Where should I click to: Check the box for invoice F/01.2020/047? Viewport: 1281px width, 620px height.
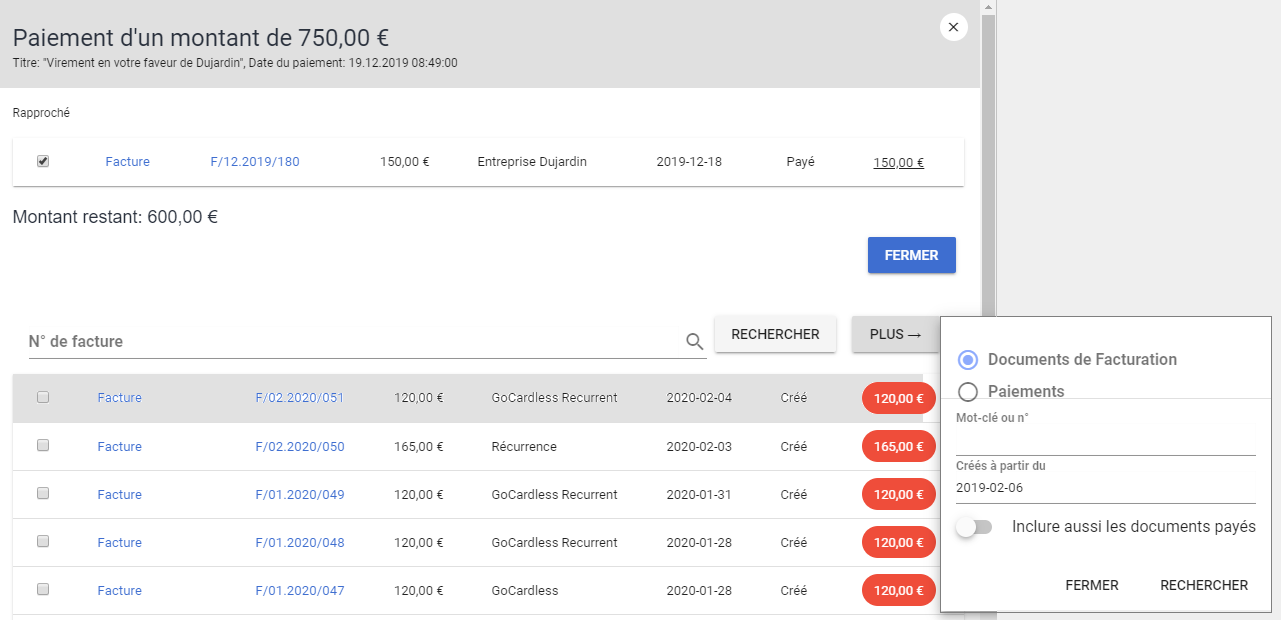click(x=43, y=590)
